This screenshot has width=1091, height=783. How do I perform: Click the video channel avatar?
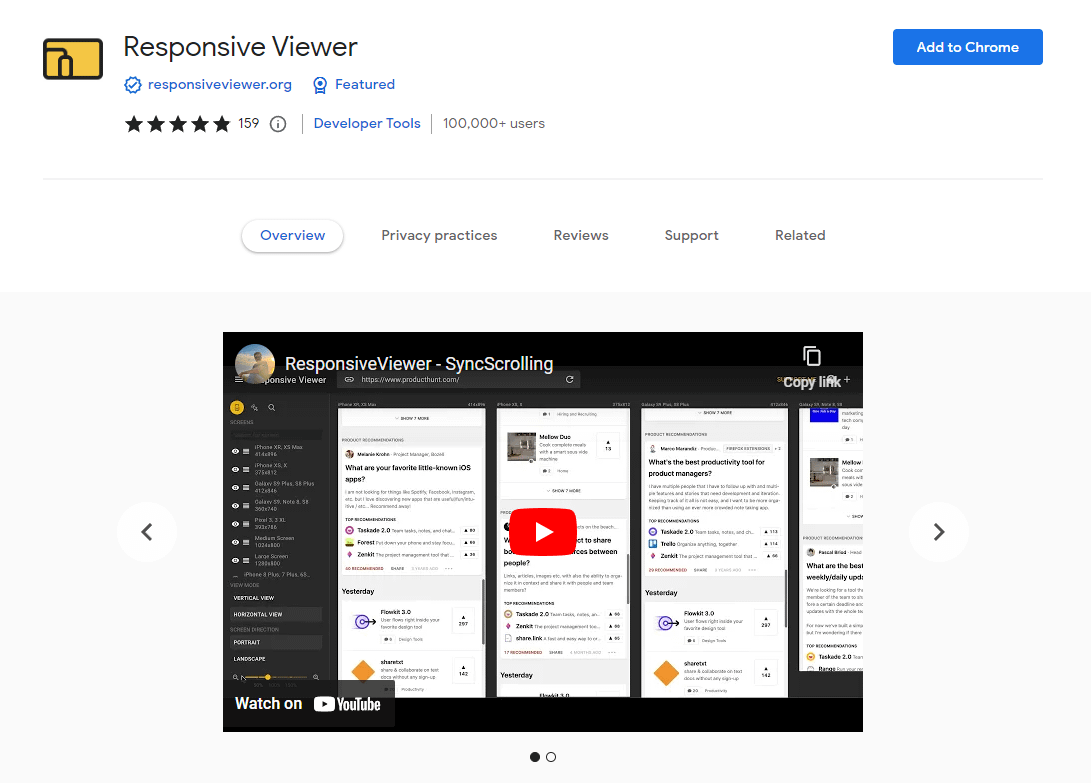[x=255, y=364]
